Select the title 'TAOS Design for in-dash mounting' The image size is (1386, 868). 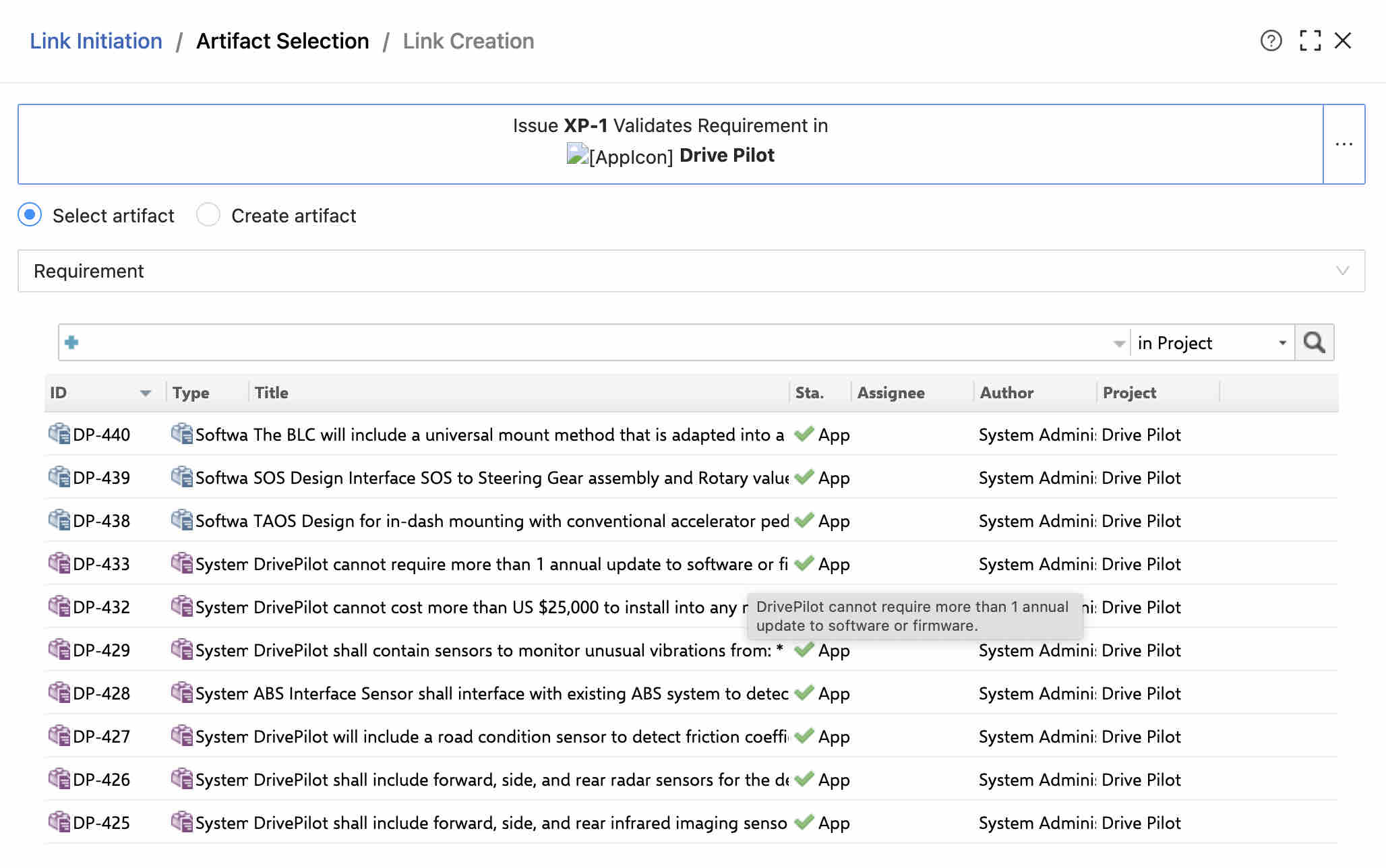[520, 521]
